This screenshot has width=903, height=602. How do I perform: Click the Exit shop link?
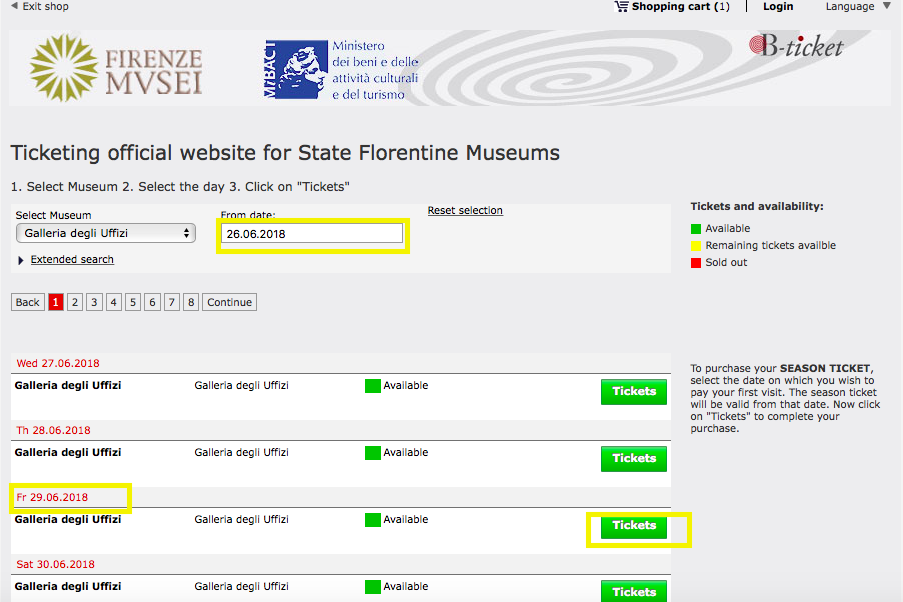(x=45, y=6)
